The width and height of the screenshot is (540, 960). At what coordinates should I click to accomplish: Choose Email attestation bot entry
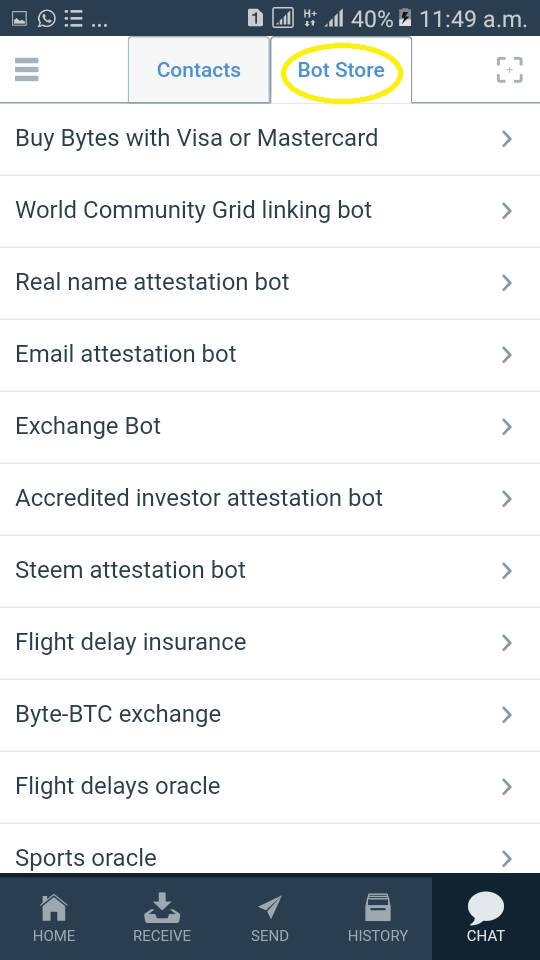pos(270,354)
